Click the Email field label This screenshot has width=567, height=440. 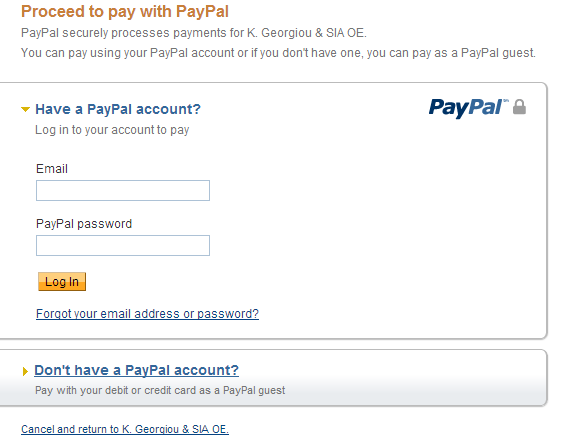tap(52, 168)
